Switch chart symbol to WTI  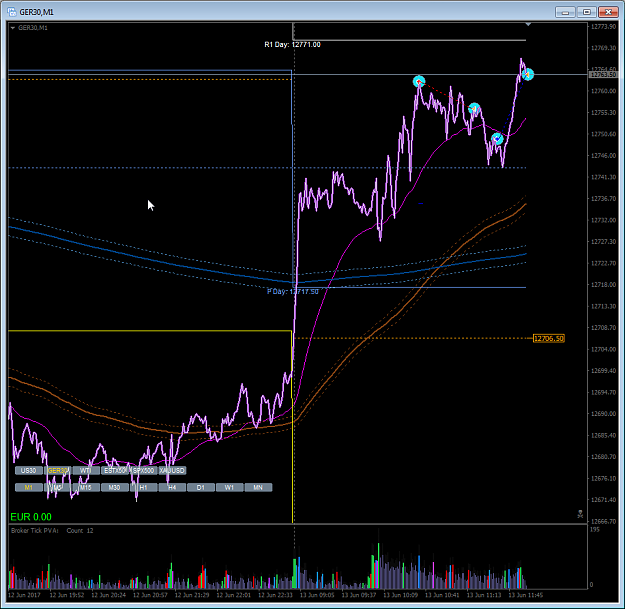[86, 470]
